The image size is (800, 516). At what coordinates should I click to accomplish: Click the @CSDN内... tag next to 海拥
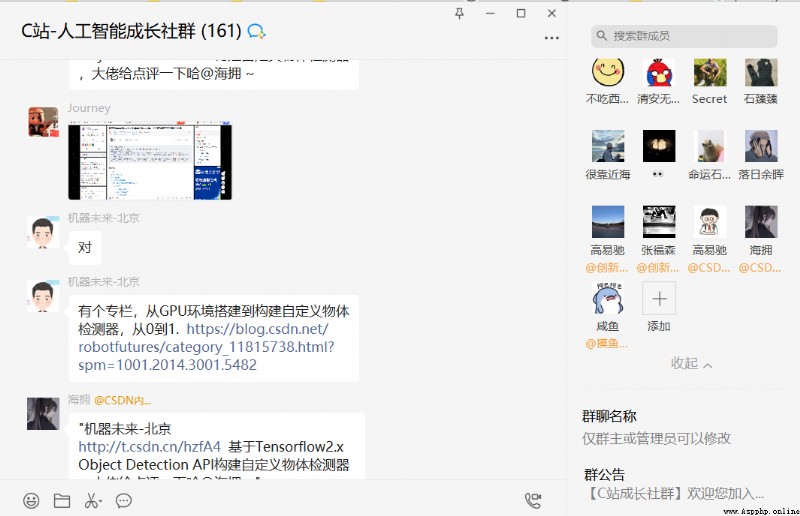[x=122, y=401]
